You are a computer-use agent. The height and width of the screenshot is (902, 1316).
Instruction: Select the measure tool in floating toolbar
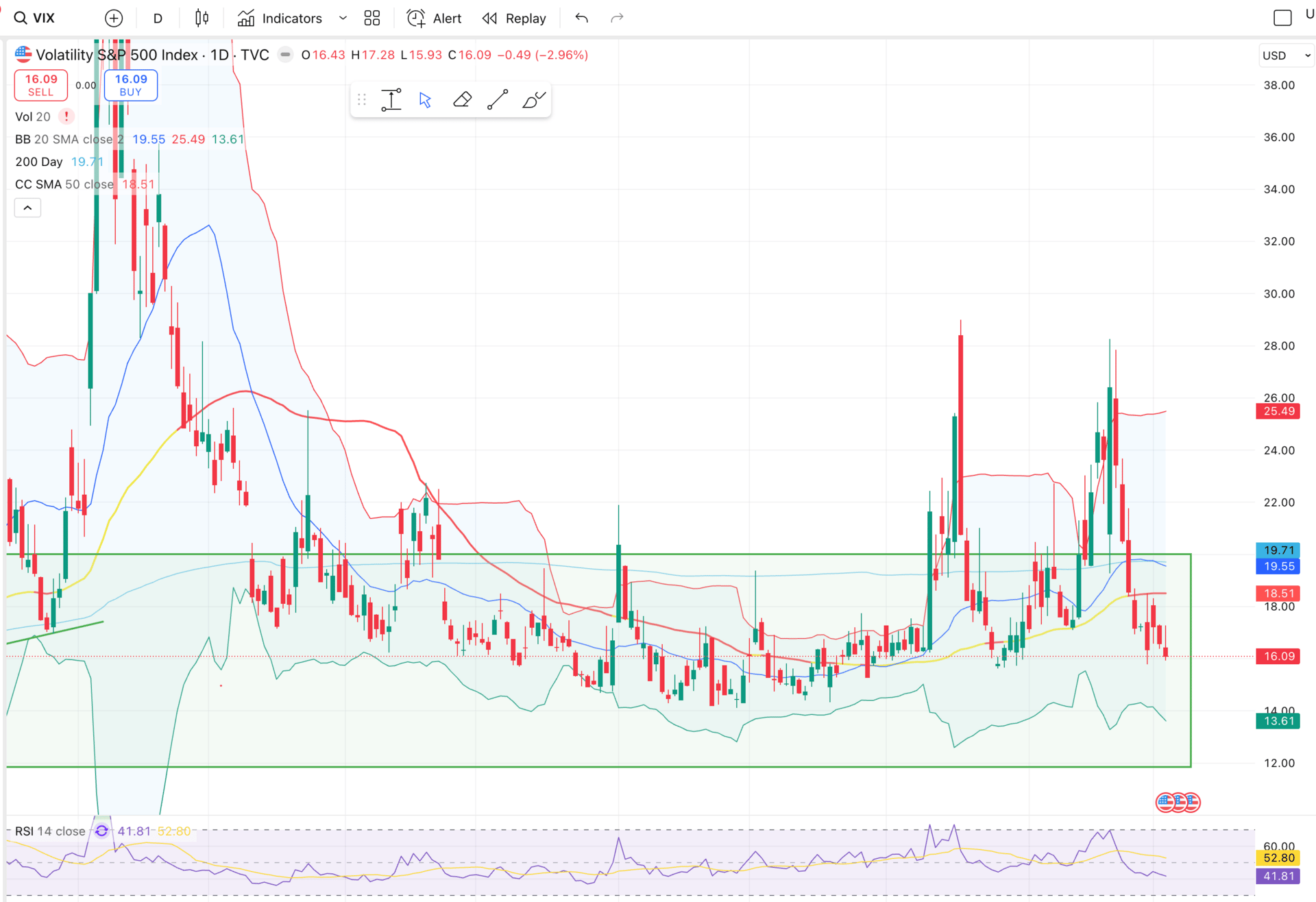(x=391, y=100)
